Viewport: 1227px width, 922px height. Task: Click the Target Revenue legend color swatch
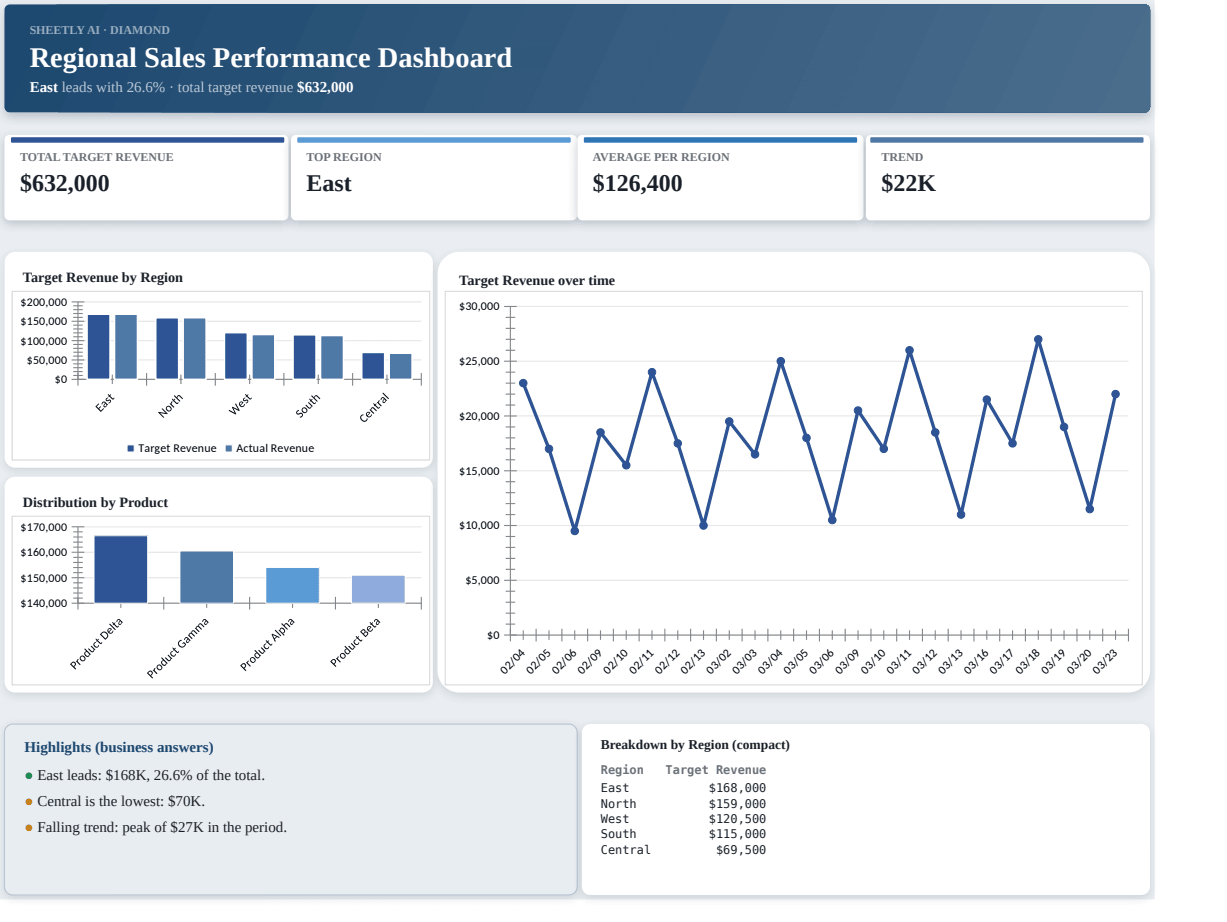[131, 449]
